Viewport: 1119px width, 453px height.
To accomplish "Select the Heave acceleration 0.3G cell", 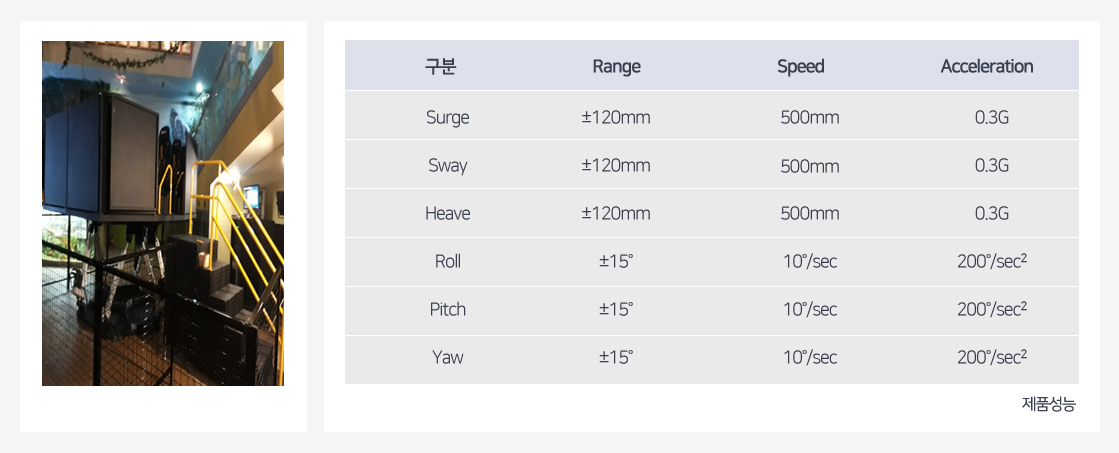I will 992,214.
